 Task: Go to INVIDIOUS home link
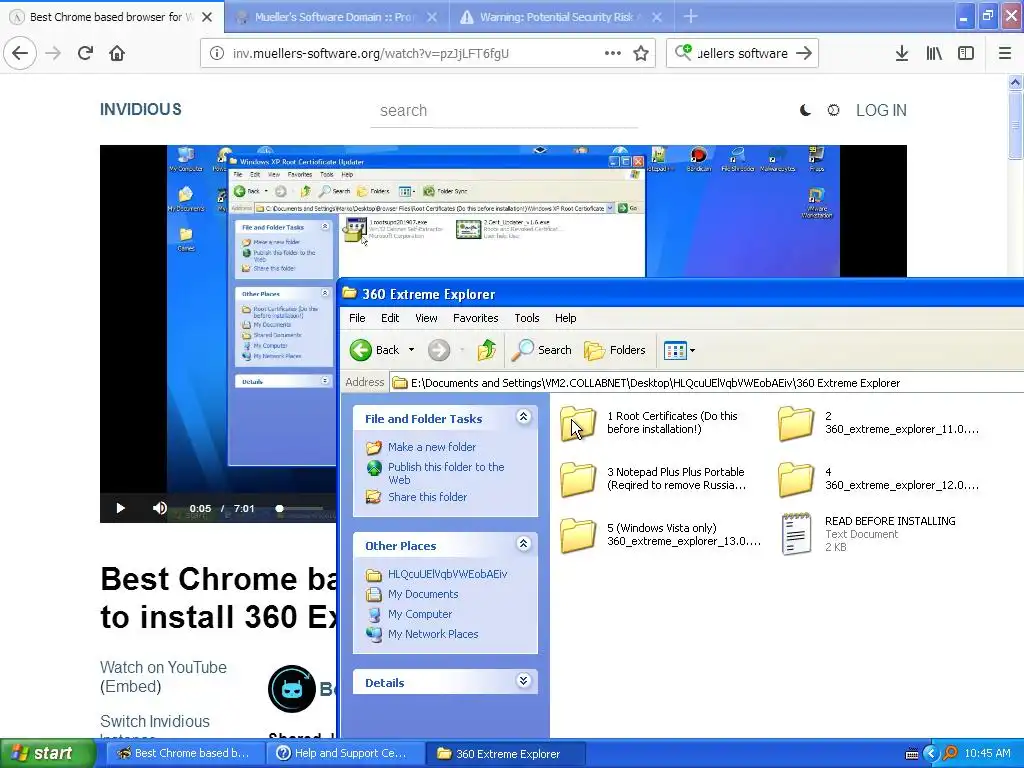tap(140, 110)
